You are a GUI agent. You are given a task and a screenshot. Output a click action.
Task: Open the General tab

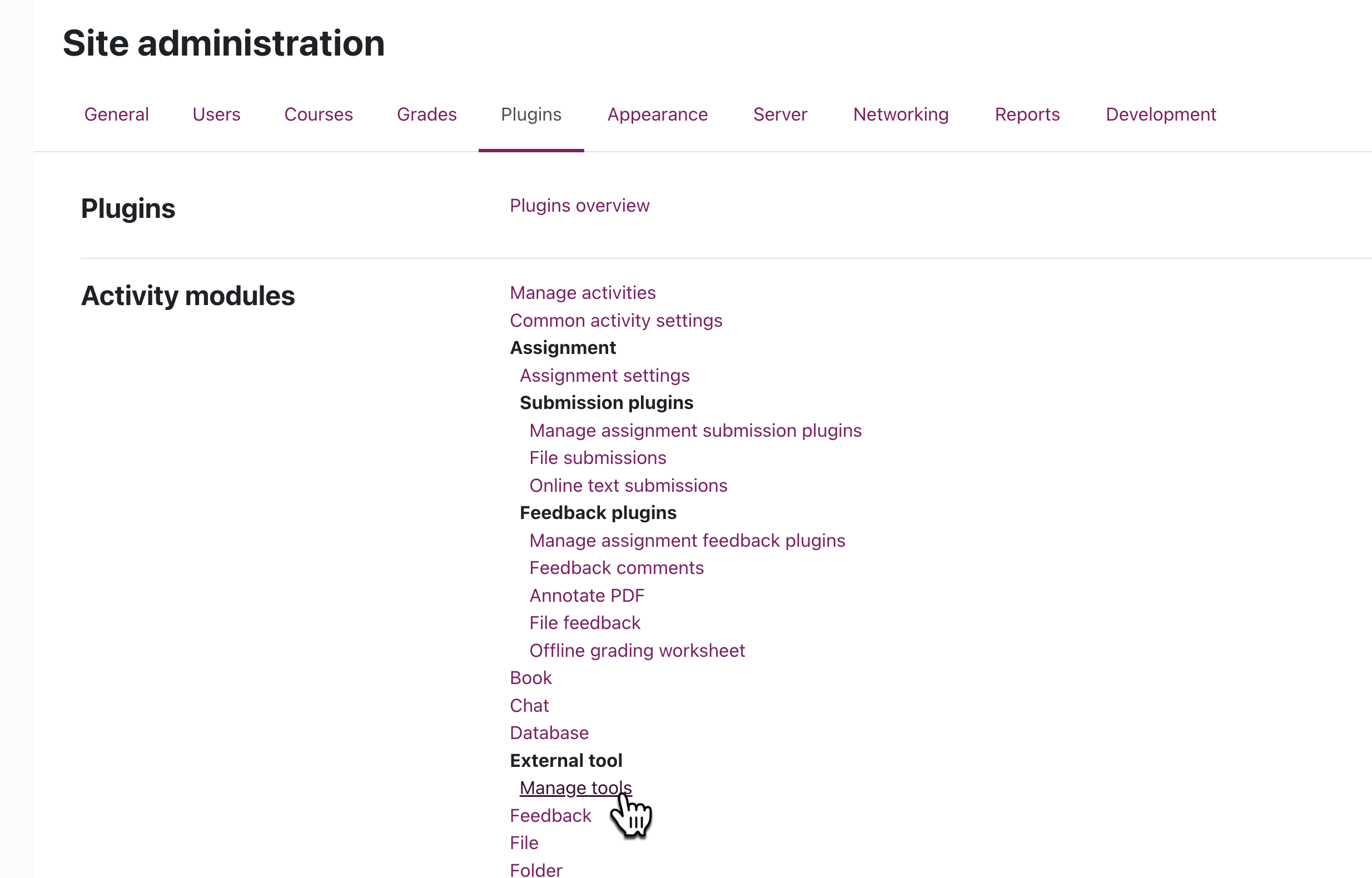[x=116, y=114]
